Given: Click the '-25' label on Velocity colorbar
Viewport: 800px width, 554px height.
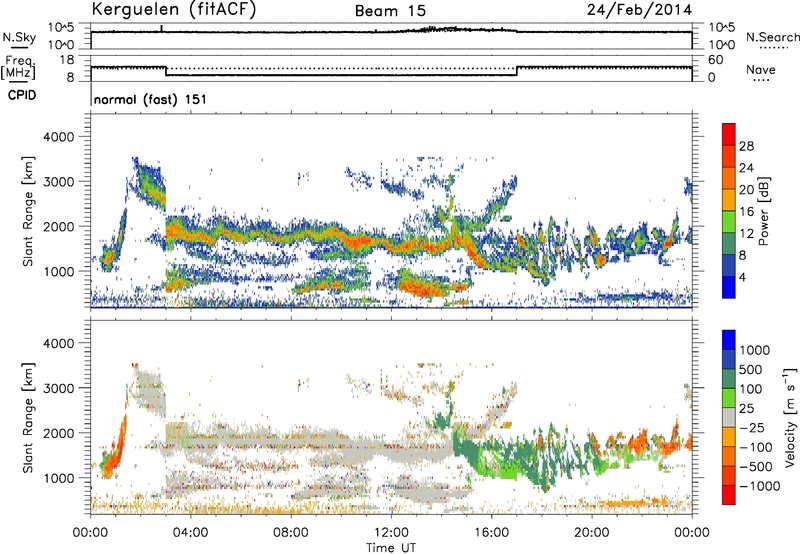Looking at the screenshot, I should [x=752, y=428].
